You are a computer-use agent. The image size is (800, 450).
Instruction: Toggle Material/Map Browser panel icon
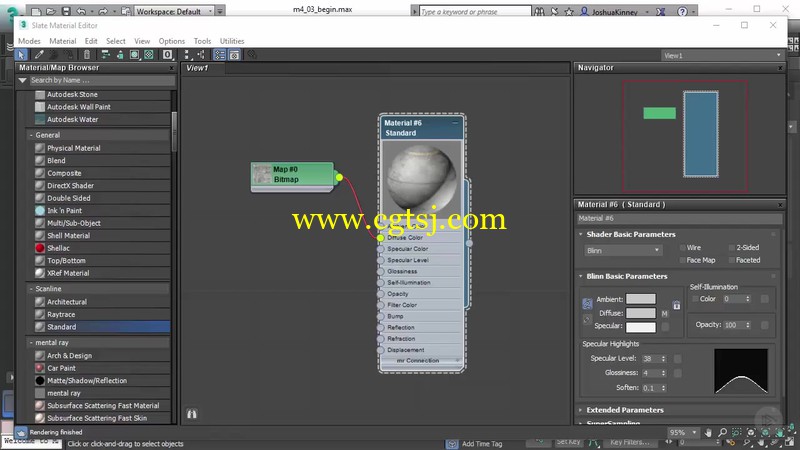[x=219, y=55]
